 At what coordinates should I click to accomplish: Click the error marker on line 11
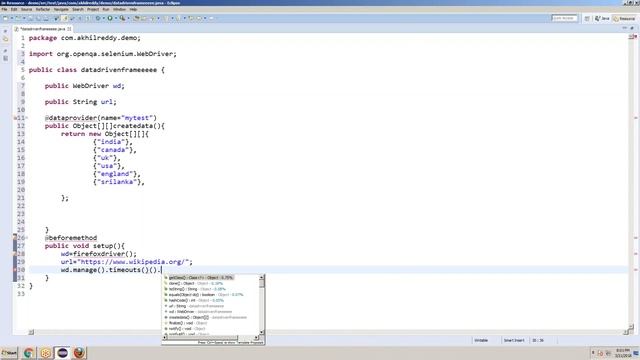(15, 118)
